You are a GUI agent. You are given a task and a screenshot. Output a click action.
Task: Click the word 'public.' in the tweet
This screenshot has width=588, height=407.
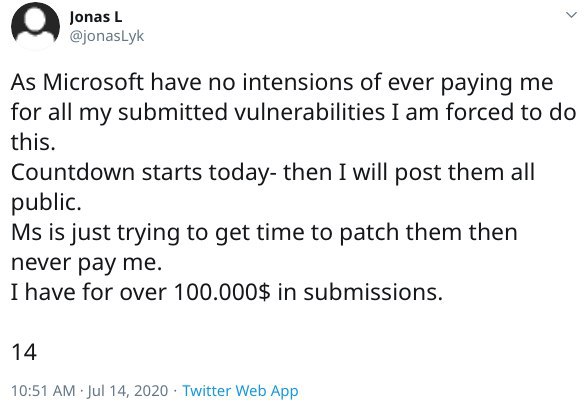(46, 203)
